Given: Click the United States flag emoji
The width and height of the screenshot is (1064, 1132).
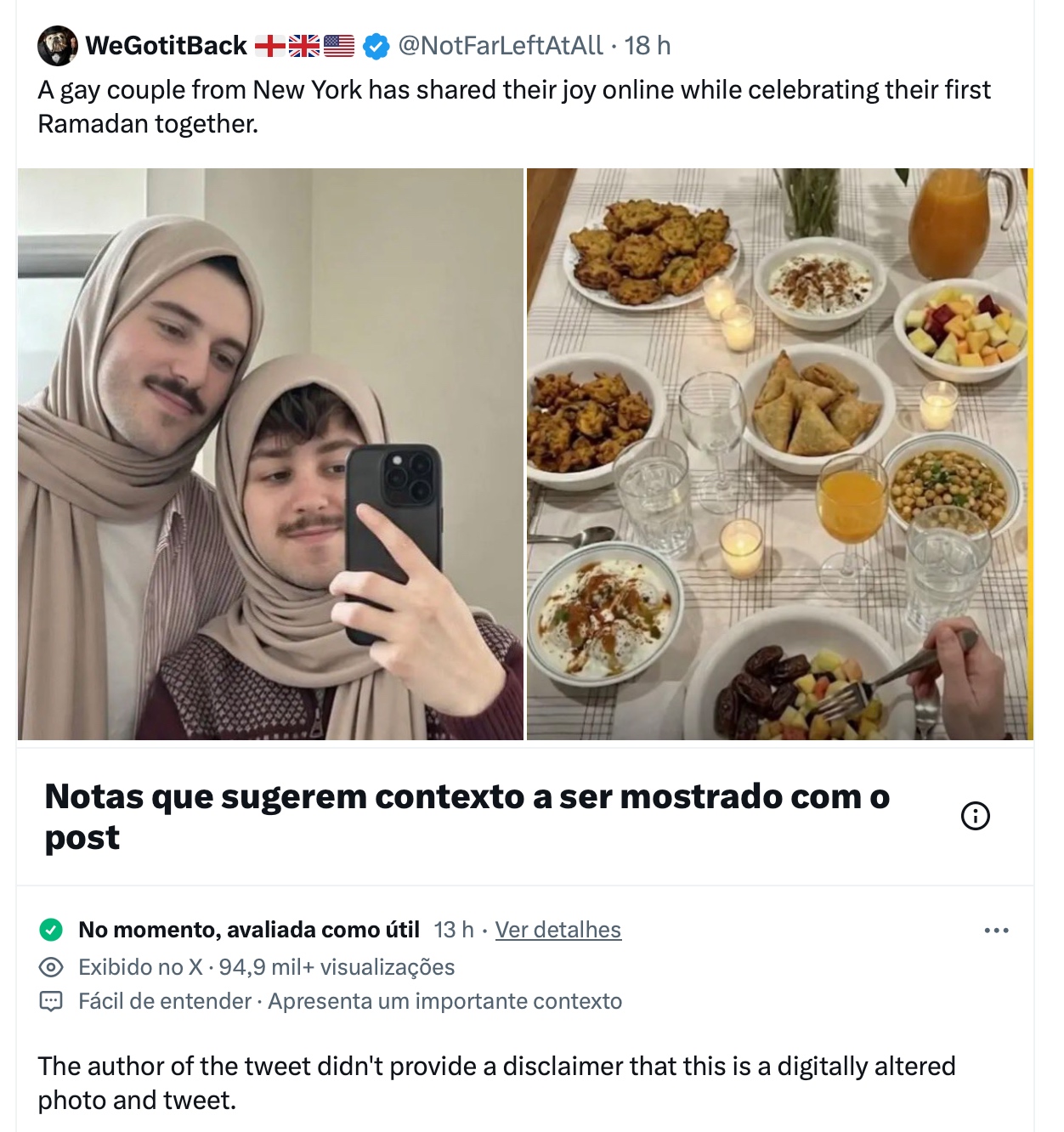Looking at the screenshot, I should coord(339,46).
